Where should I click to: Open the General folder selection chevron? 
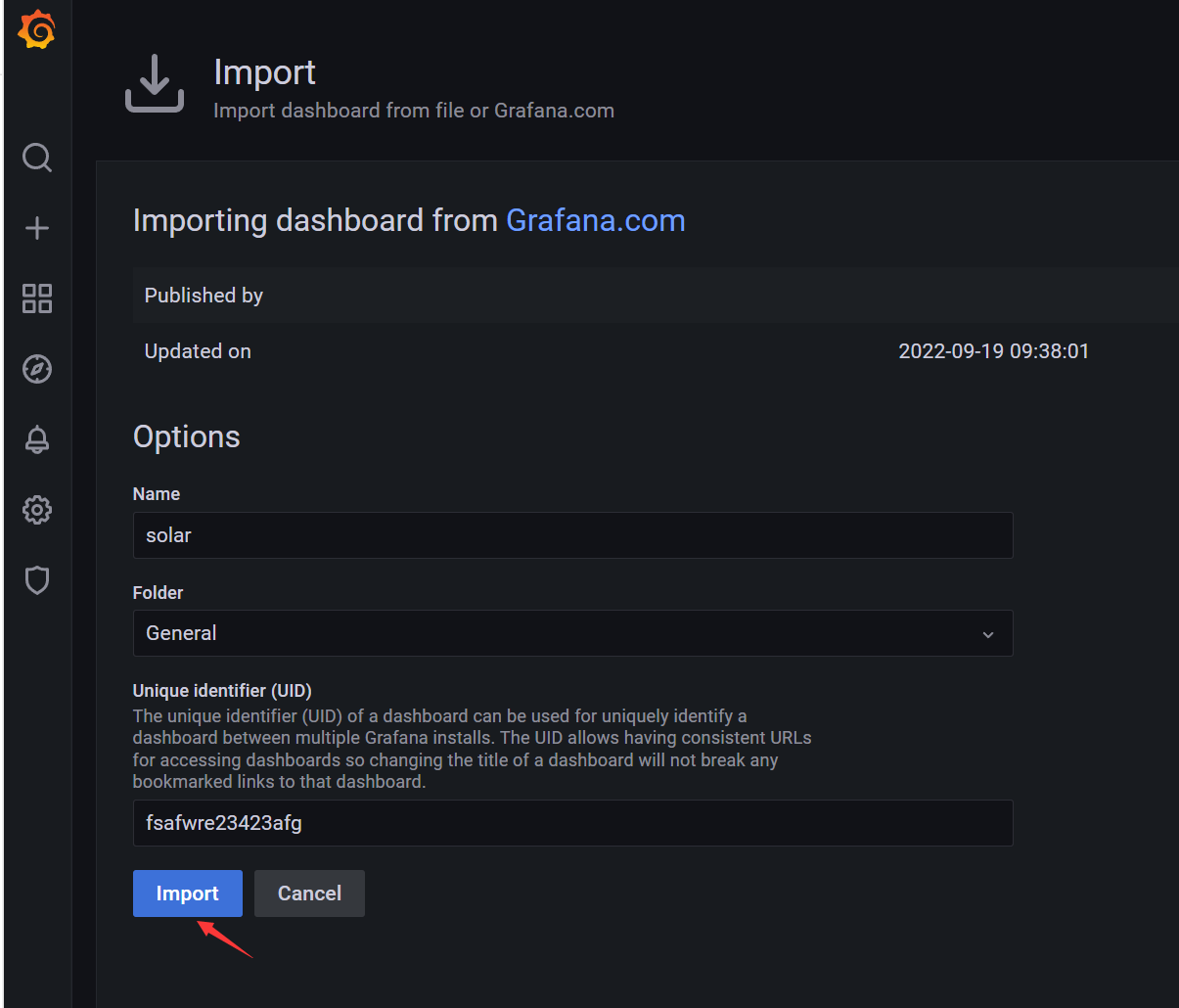pos(988,633)
